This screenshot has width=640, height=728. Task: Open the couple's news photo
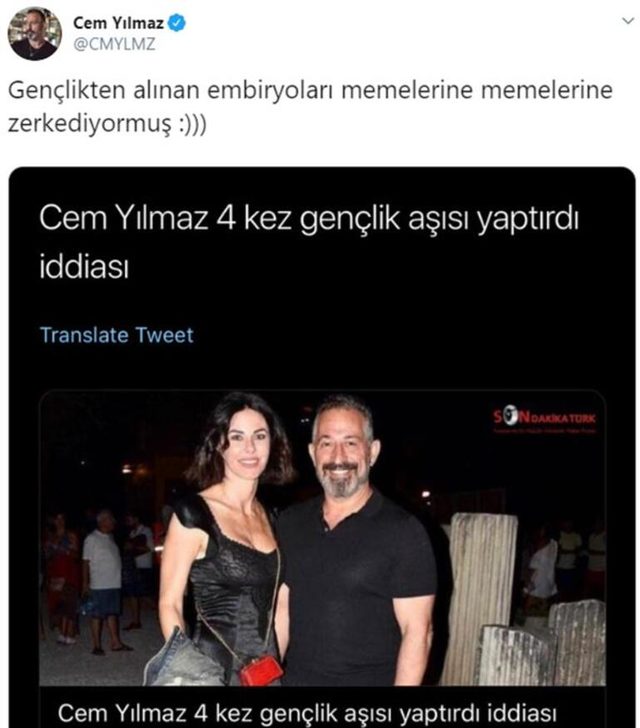(x=322, y=539)
